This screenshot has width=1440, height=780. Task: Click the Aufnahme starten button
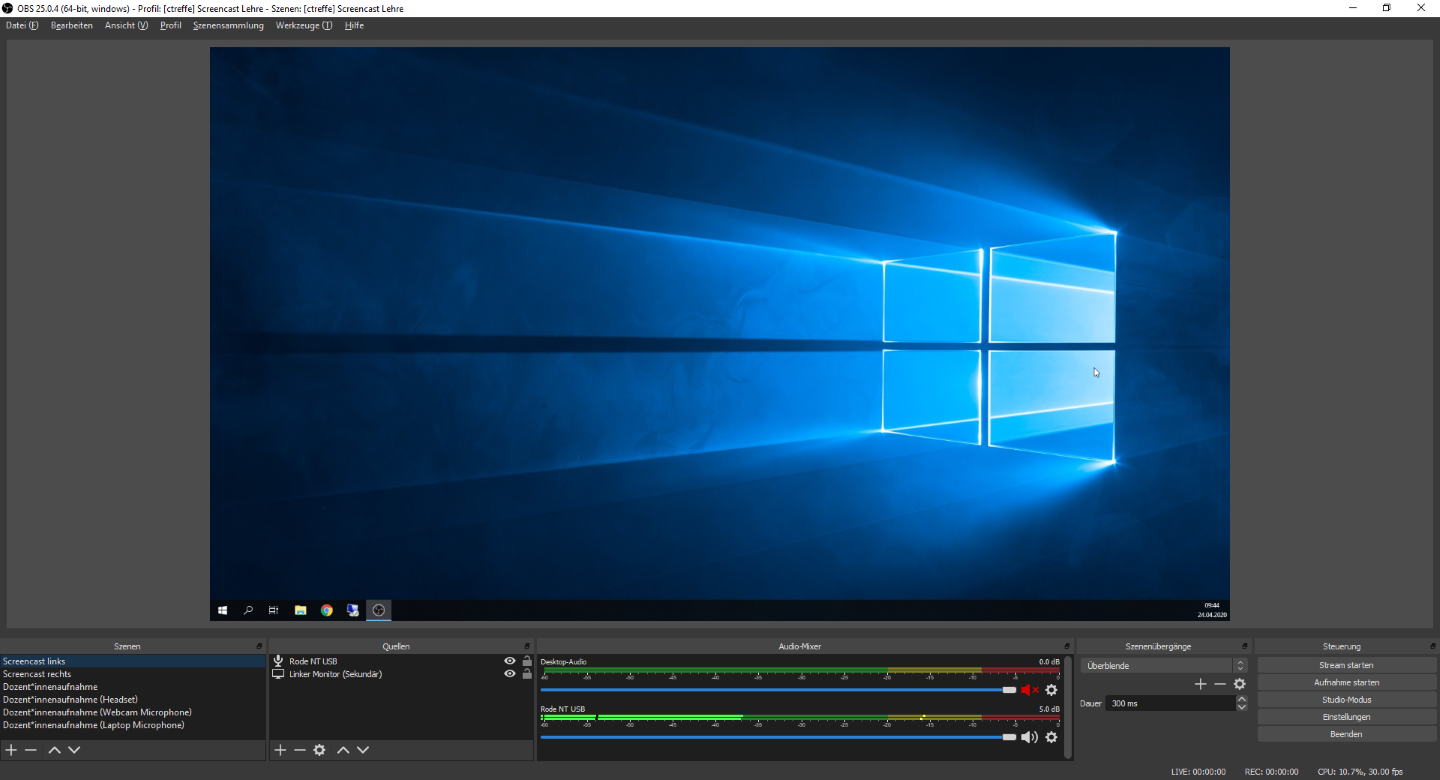[x=1346, y=682]
